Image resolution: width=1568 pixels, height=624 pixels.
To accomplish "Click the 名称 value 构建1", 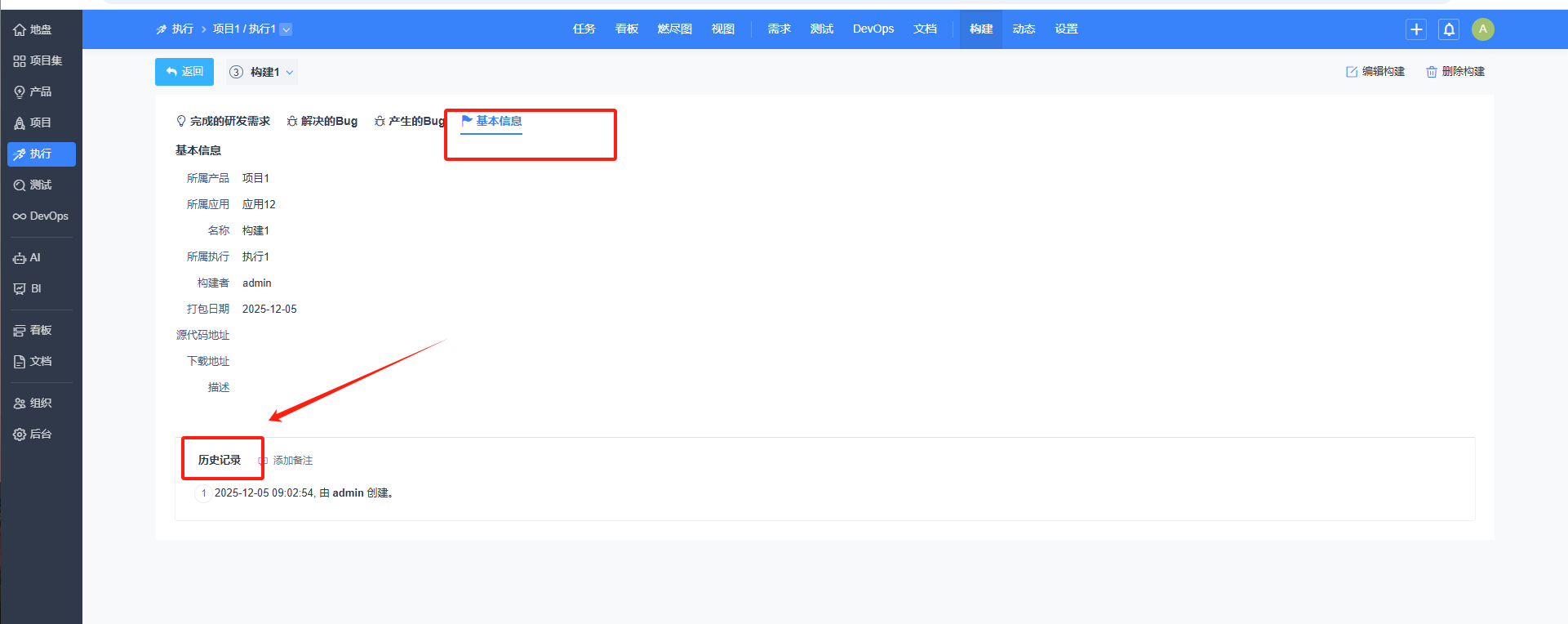I will (255, 230).
